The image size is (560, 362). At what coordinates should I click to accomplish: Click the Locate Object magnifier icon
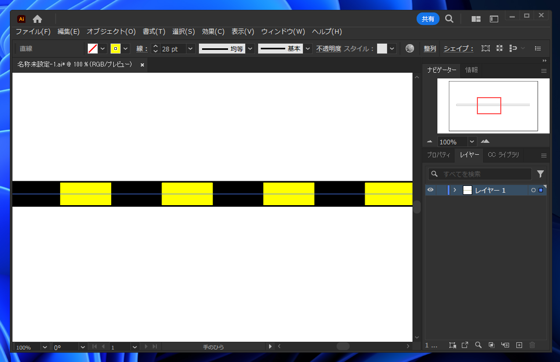click(478, 345)
